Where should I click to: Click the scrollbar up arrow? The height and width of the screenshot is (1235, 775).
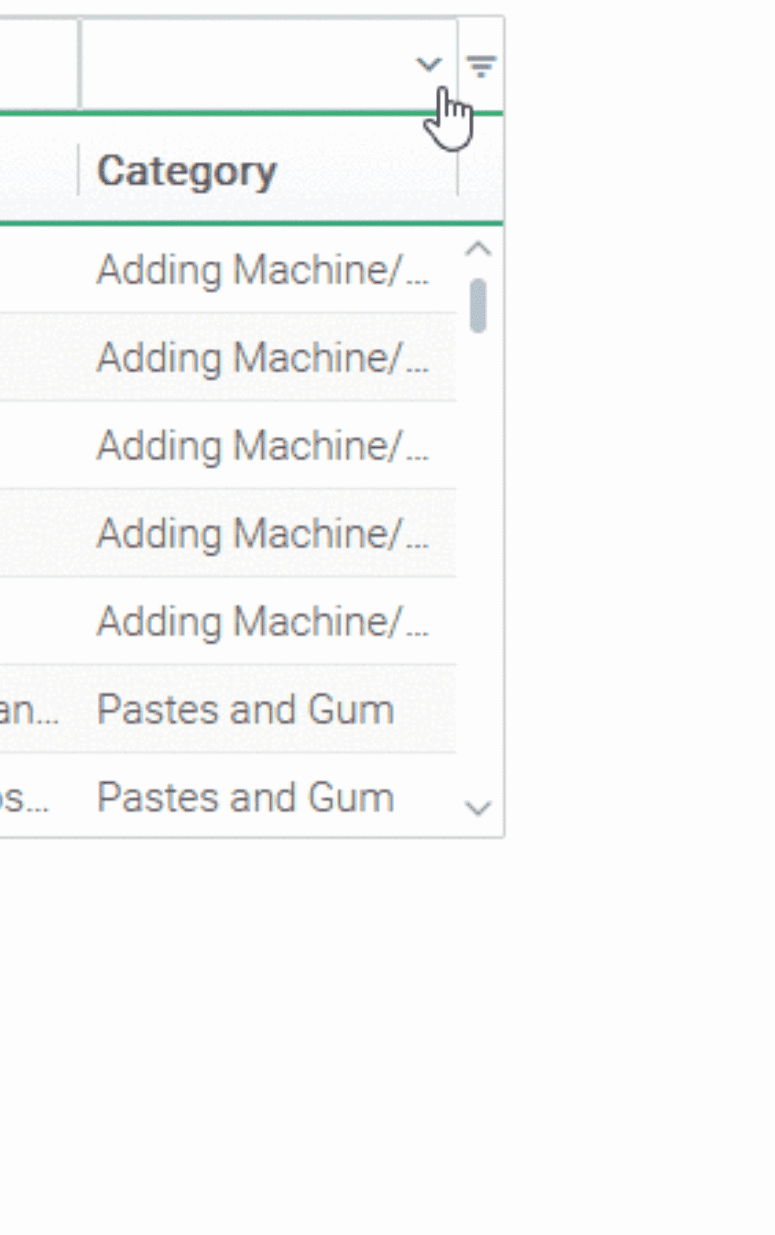pyautogui.click(x=479, y=249)
